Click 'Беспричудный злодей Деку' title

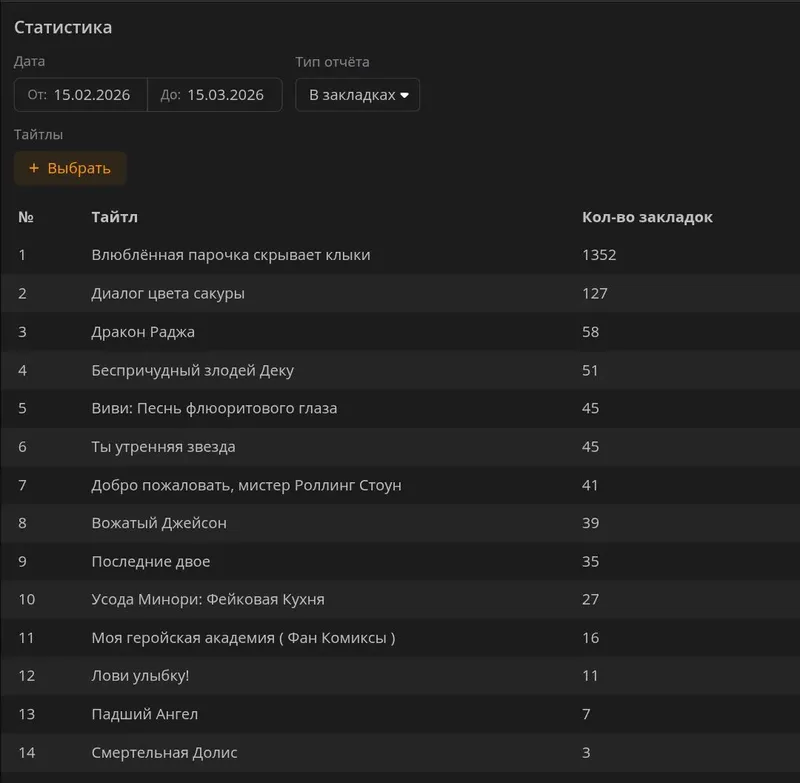192,370
